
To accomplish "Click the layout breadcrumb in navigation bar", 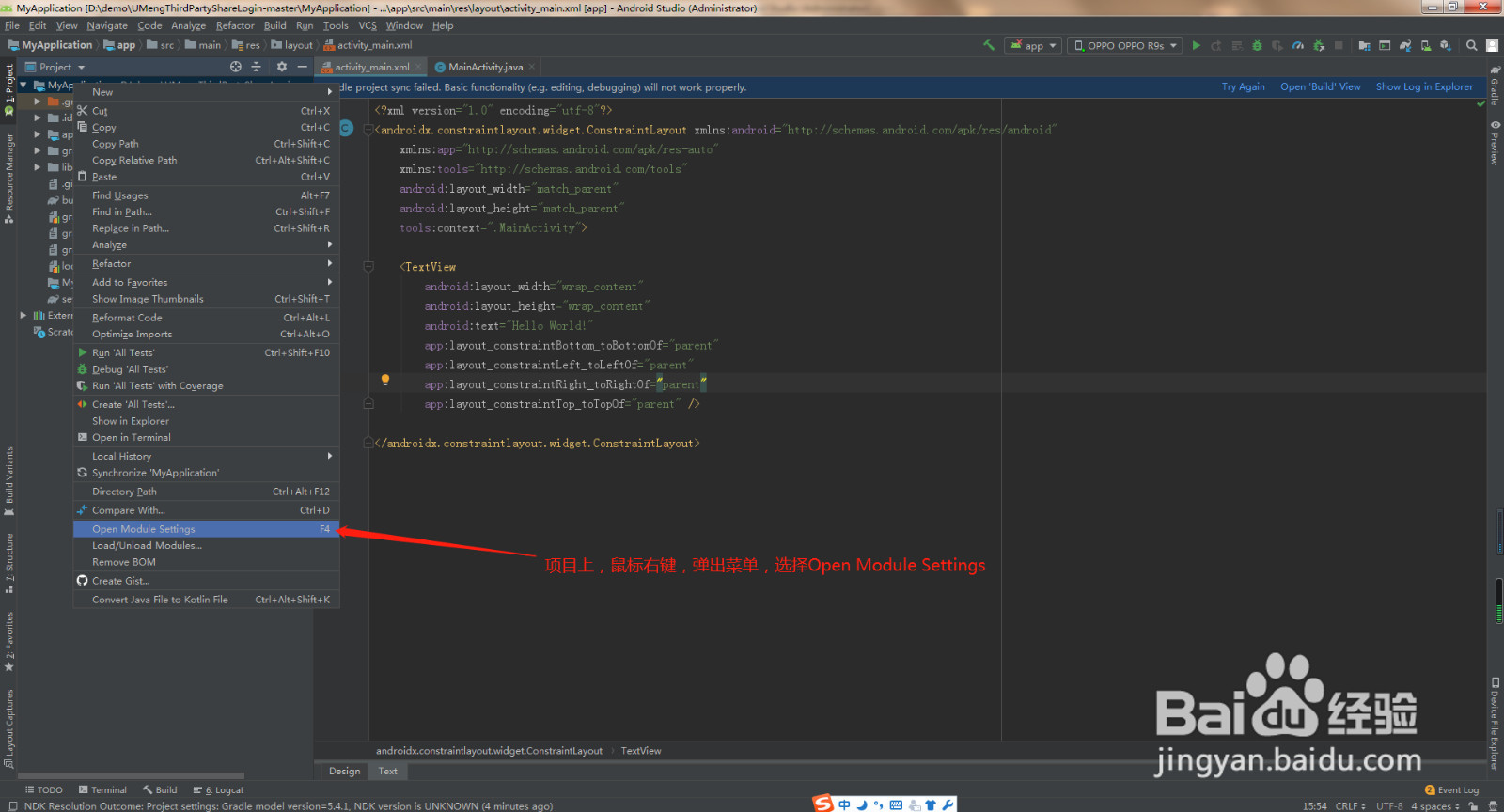I will [292, 45].
